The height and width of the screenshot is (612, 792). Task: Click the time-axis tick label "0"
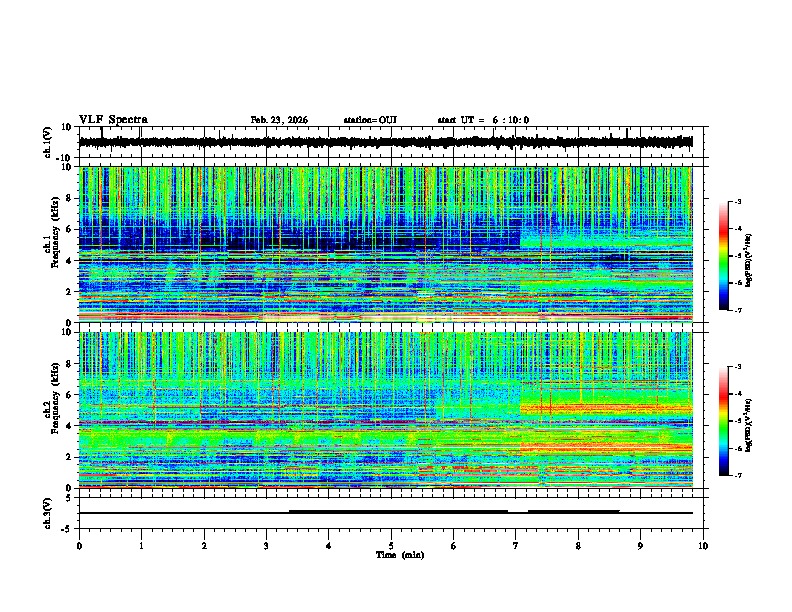coord(79,546)
